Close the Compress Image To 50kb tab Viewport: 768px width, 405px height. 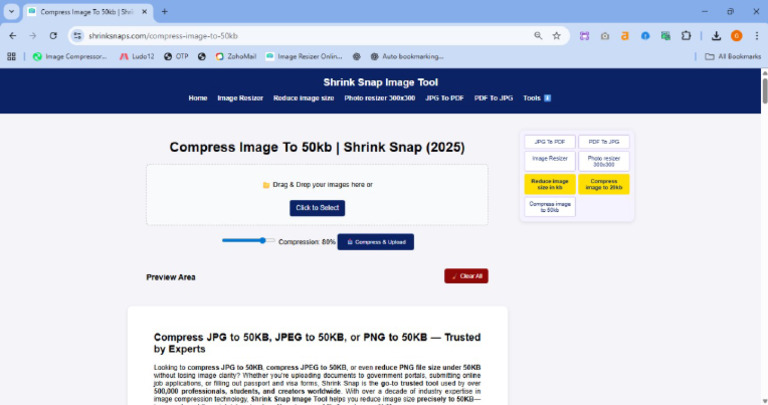click(144, 12)
